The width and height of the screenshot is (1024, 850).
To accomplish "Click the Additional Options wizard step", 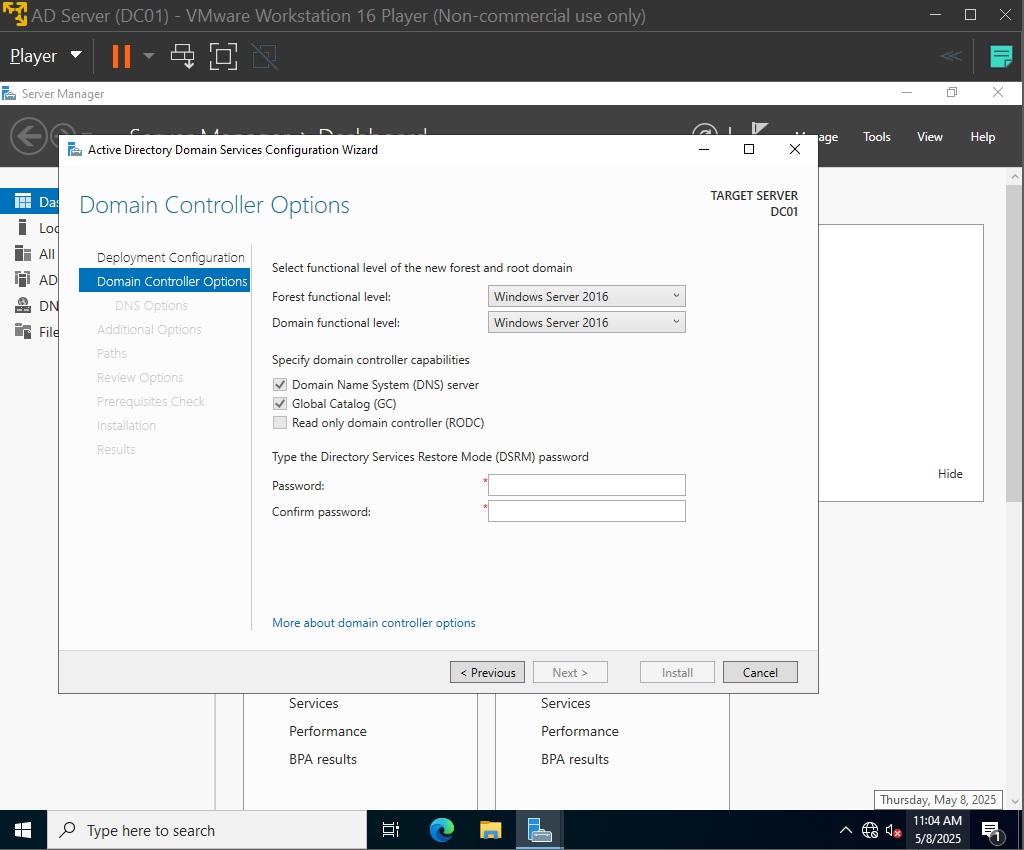I will click(x=149, y=330).
